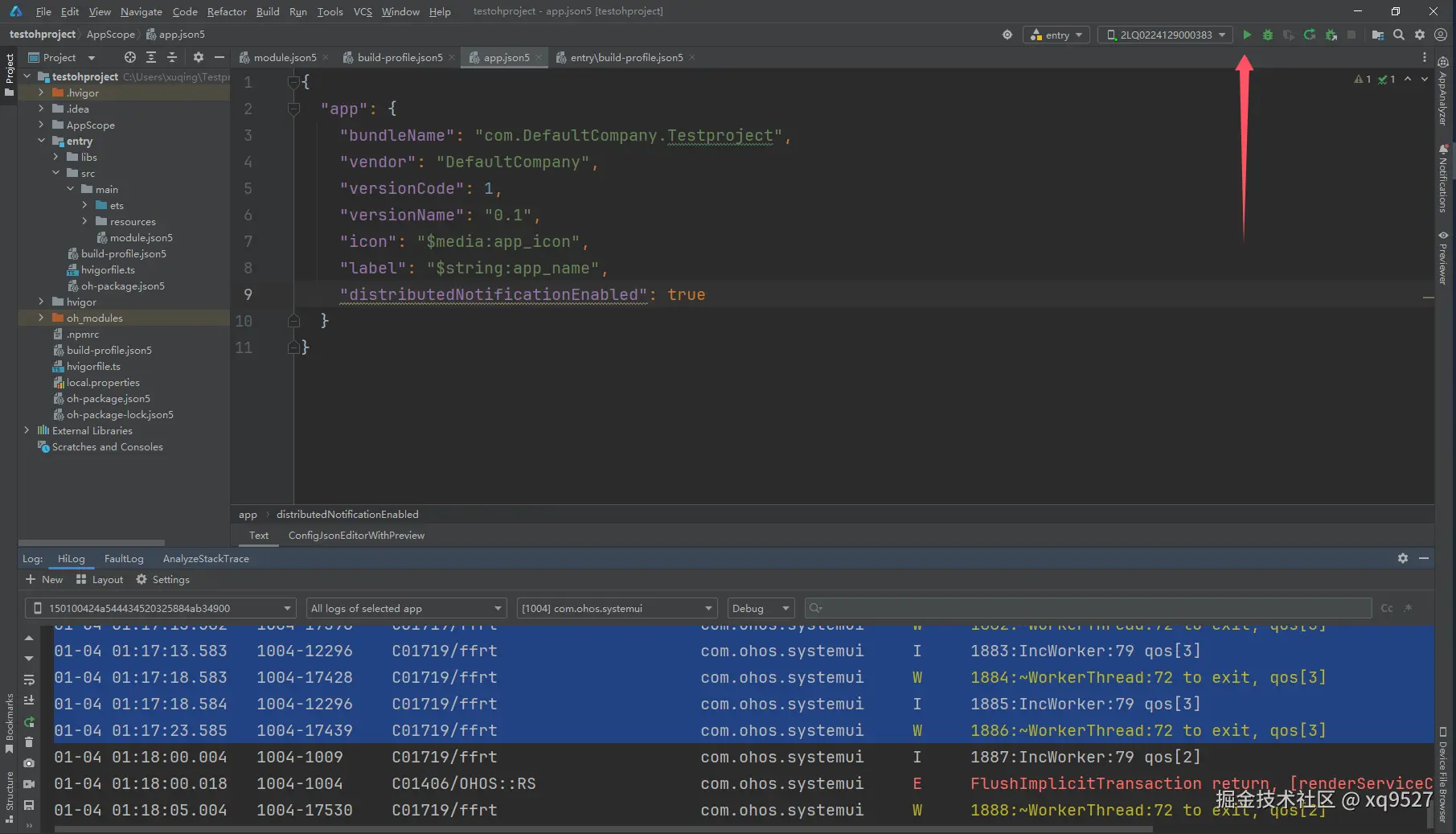Open the entry module configuration dropdown
This screenshot has height=834, width=1456.
(1056, 35)
